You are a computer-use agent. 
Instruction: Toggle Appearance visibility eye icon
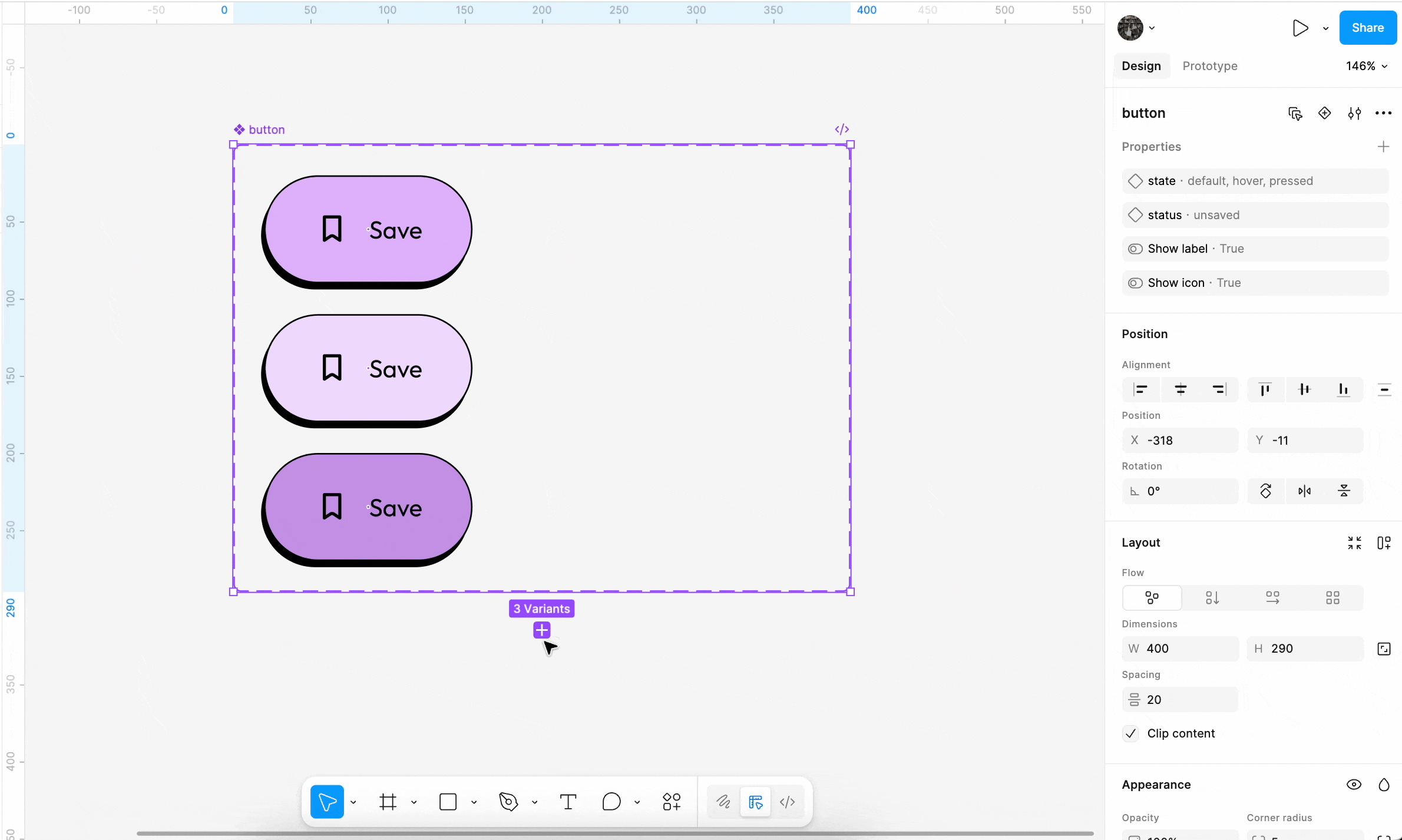point(1354,785)
